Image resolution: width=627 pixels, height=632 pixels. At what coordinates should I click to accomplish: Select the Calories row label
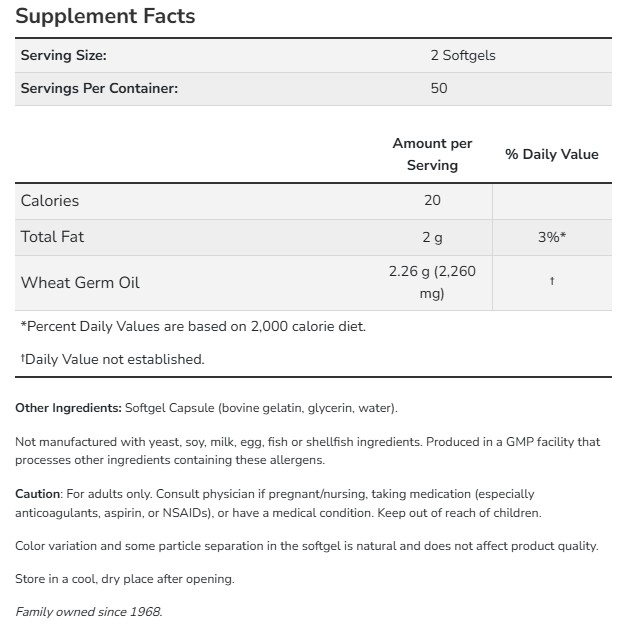coord(50,201)
